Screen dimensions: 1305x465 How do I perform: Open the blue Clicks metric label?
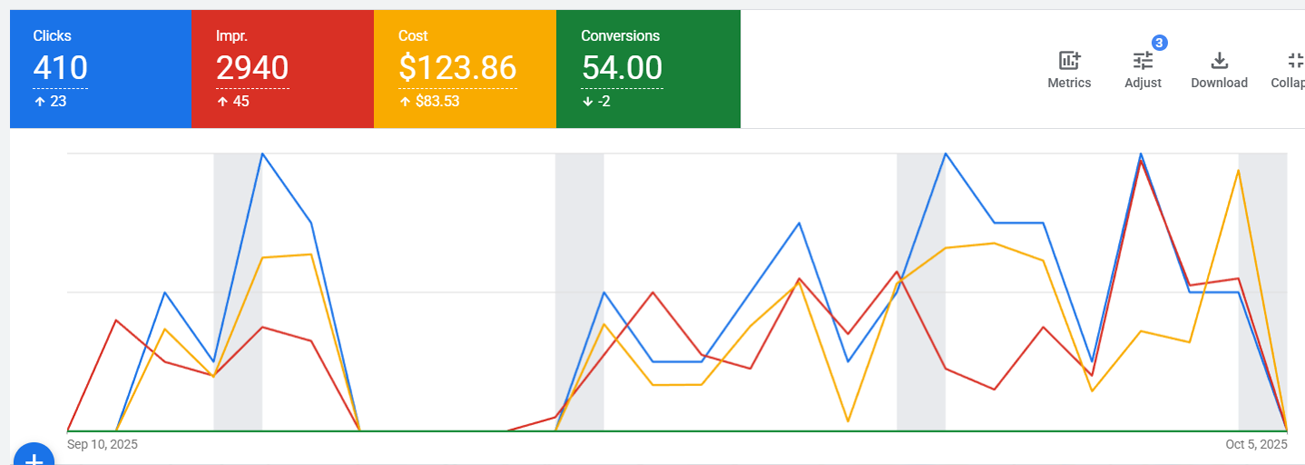click(52, 36)
